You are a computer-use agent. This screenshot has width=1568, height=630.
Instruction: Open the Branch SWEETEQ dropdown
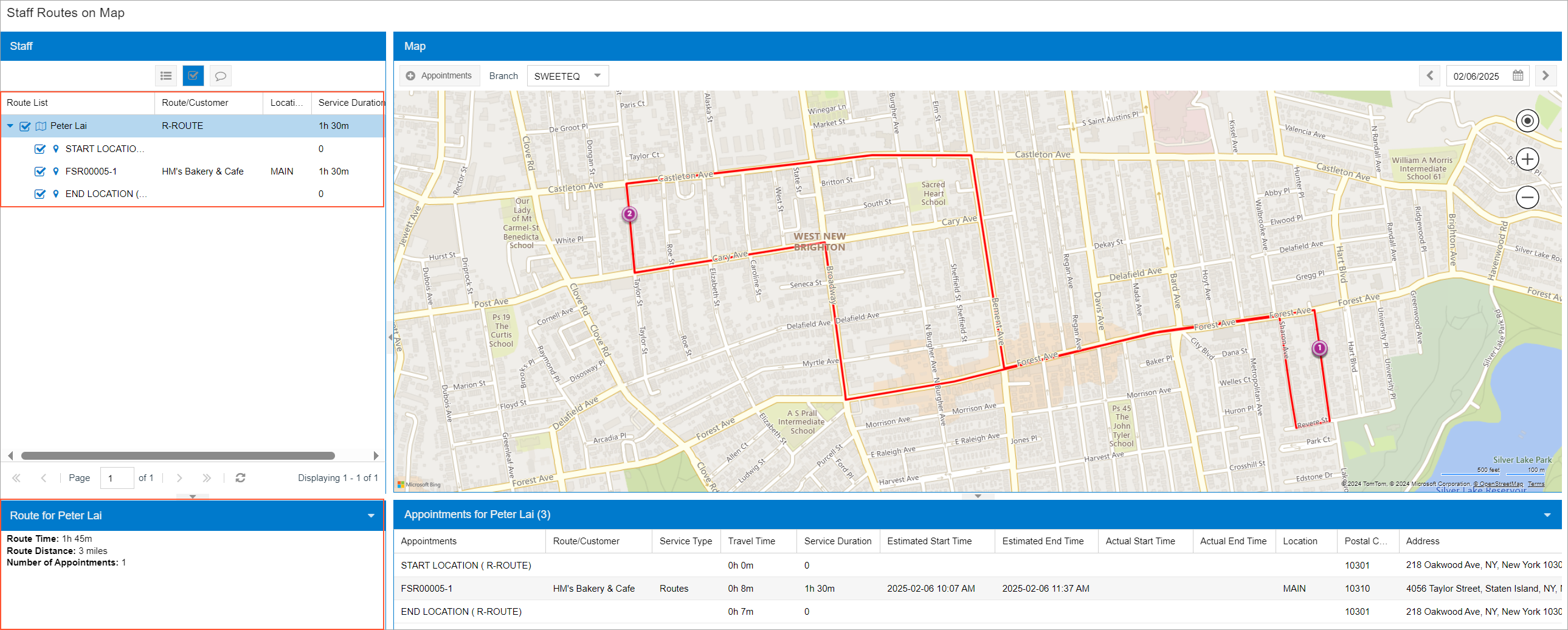point(597,75)
